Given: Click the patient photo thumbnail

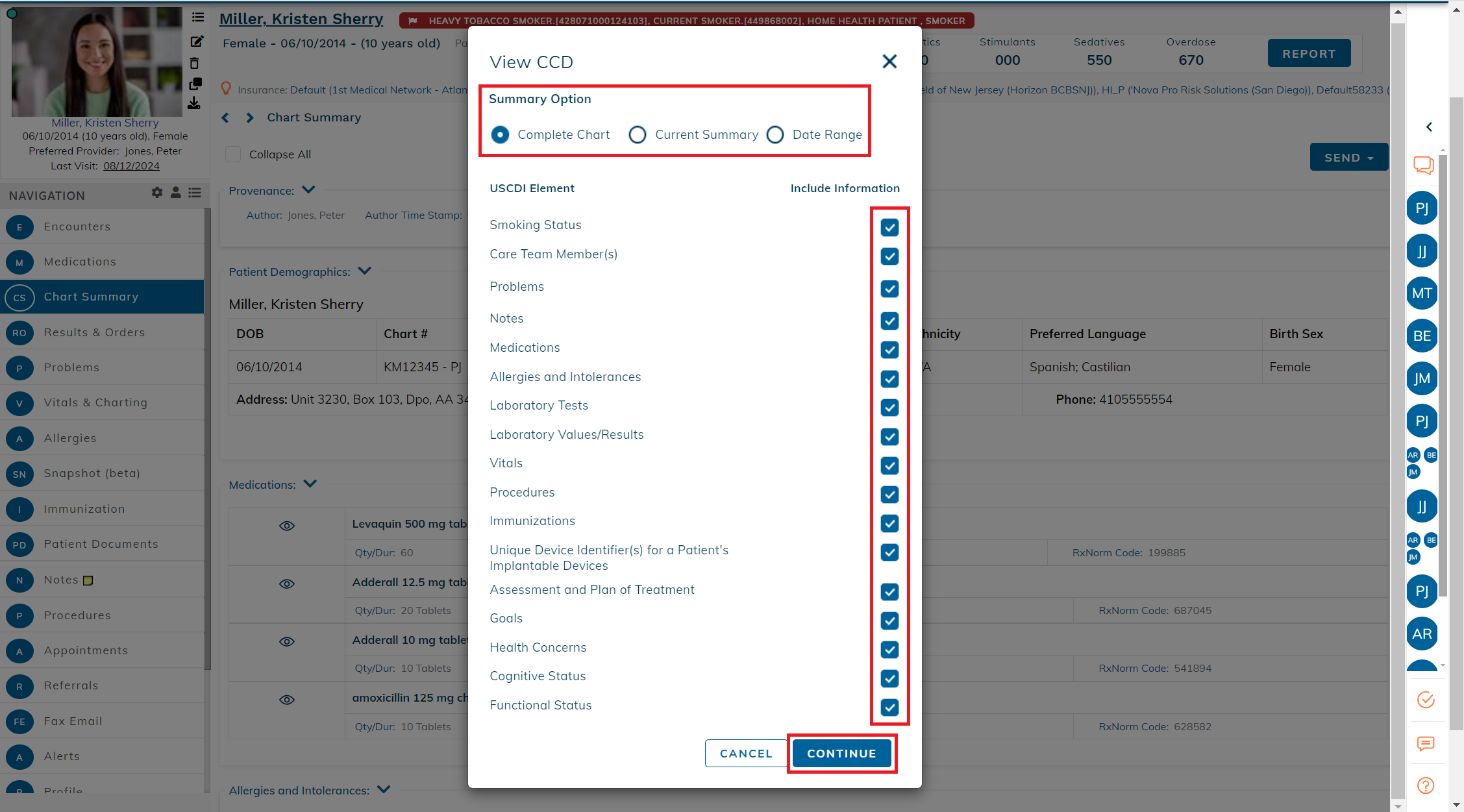Looking at the screenshot, I should click(96, 62).
